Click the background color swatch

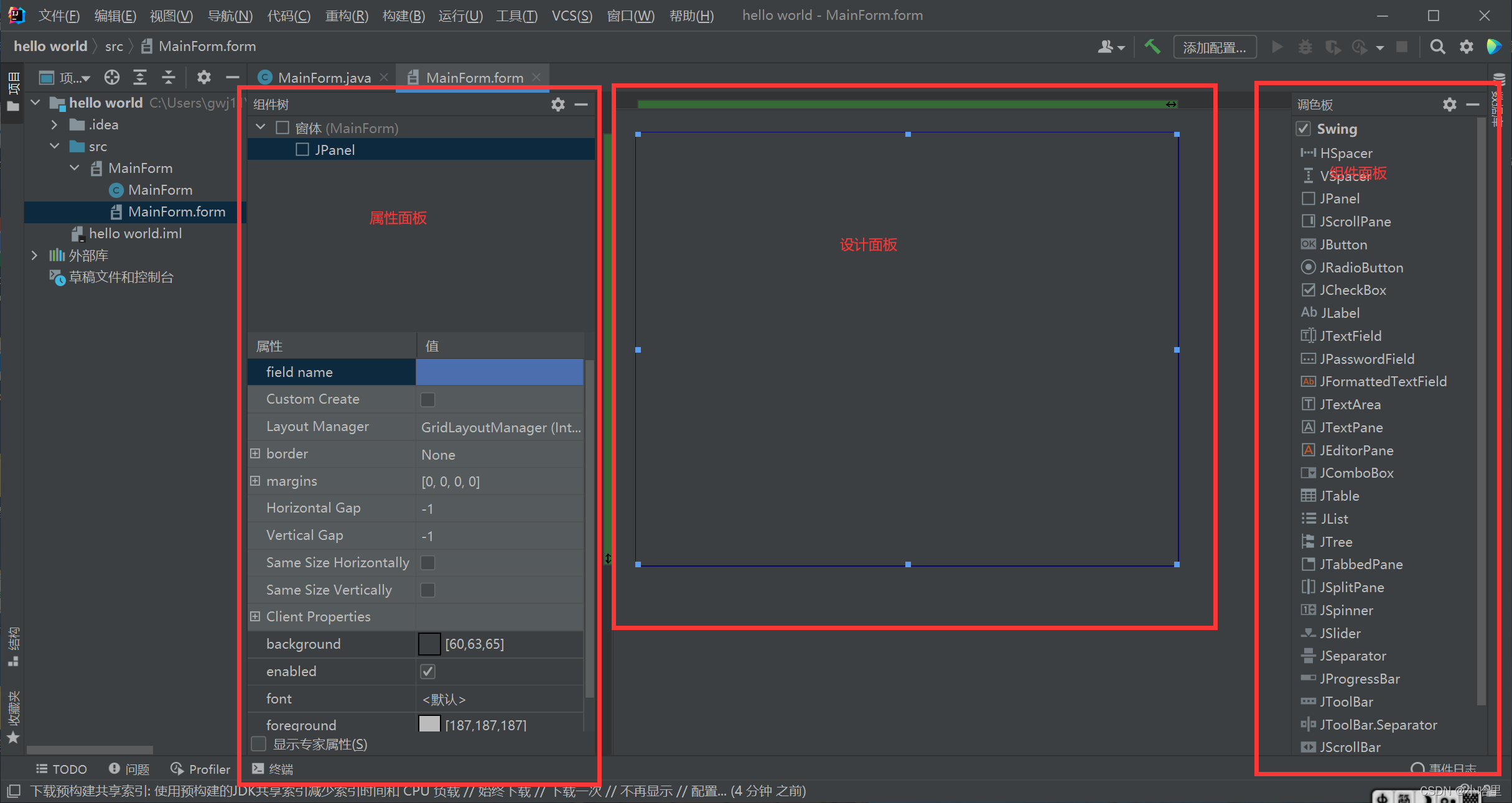[x=429, y=644]
